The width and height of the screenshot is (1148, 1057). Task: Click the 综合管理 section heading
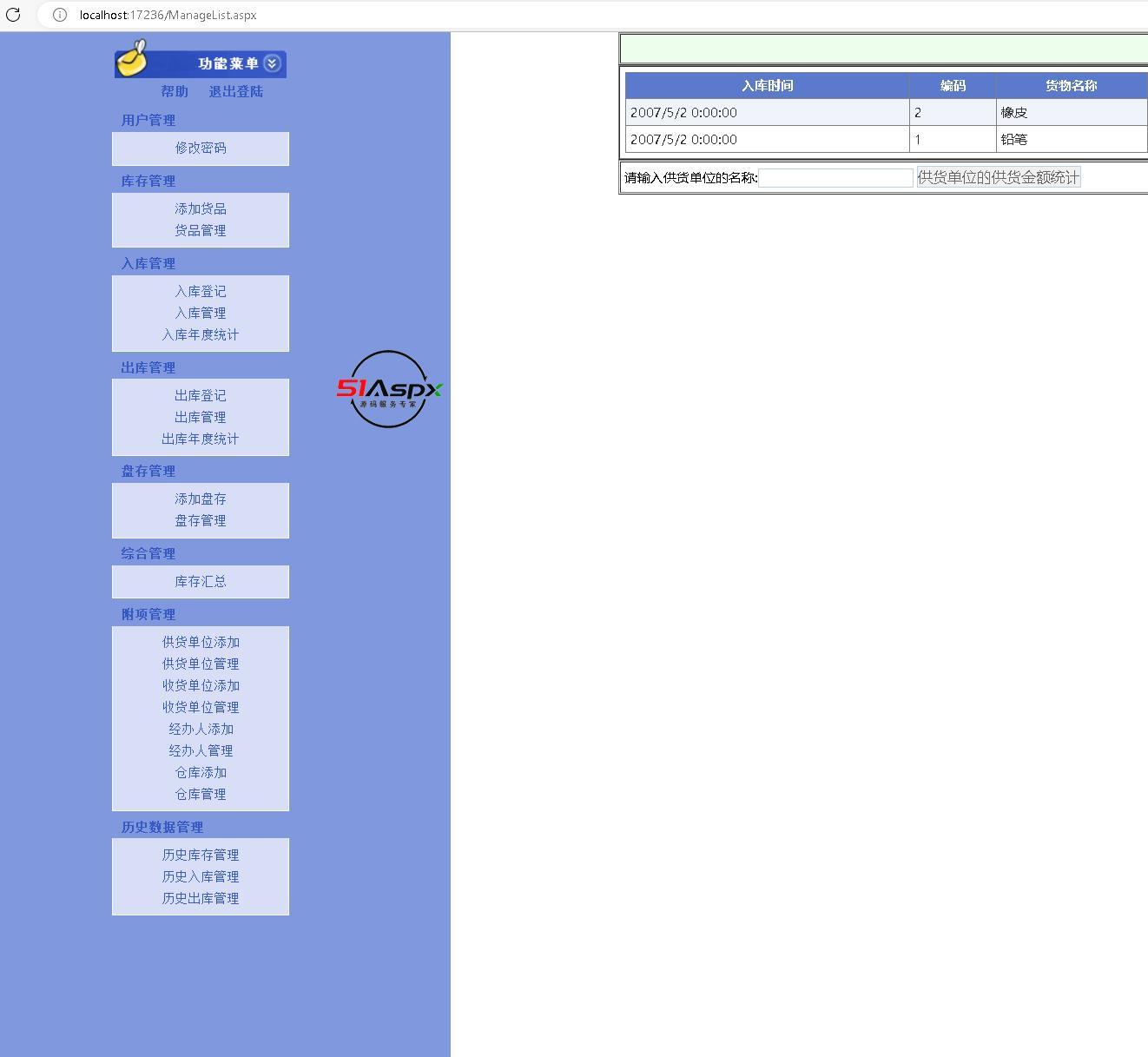point(148,554)
